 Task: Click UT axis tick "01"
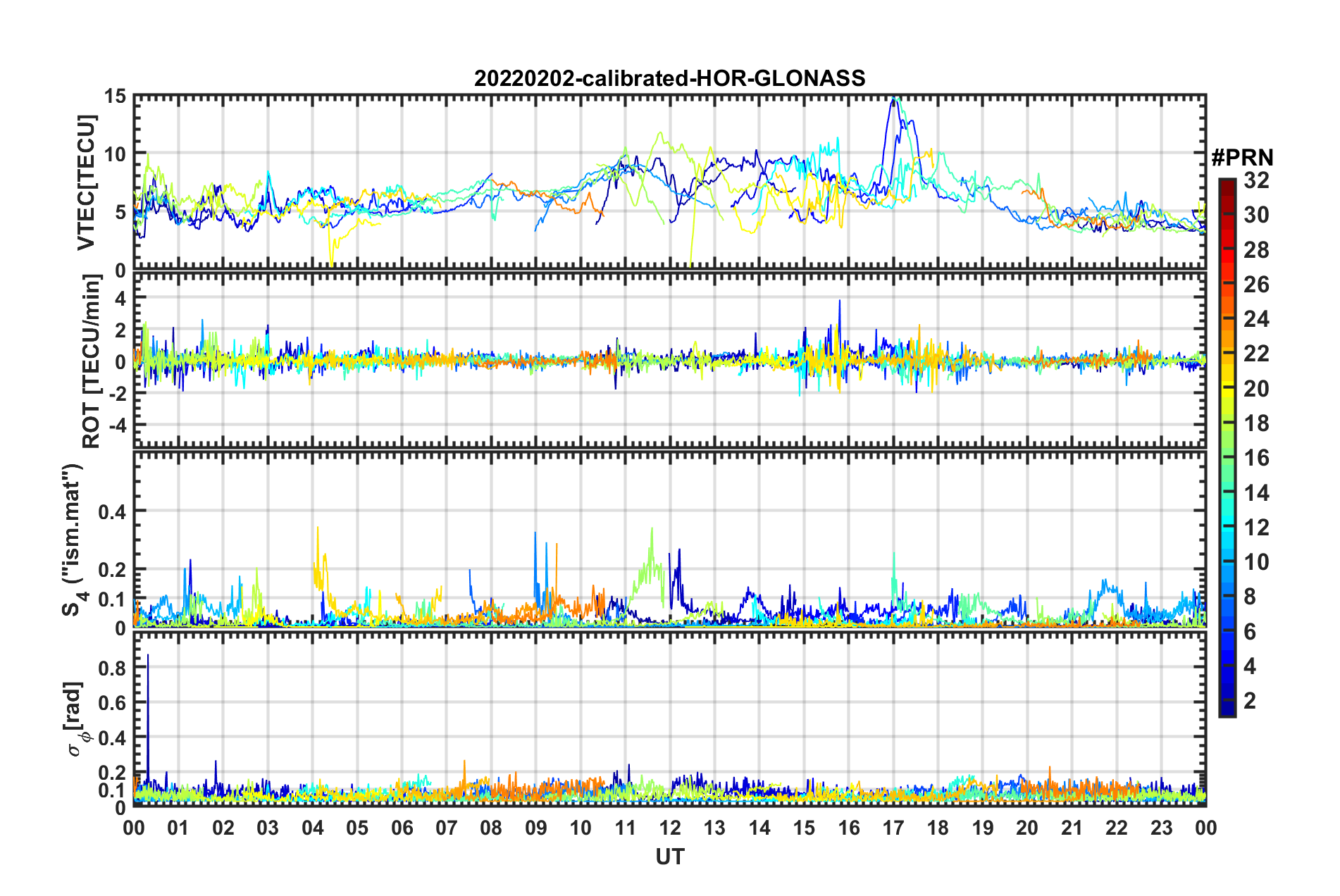coord(178,828)
